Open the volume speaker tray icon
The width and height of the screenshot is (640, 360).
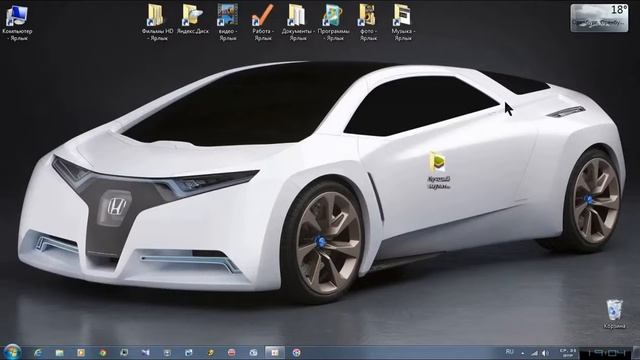pyautogui.click(x=545, y=353)
